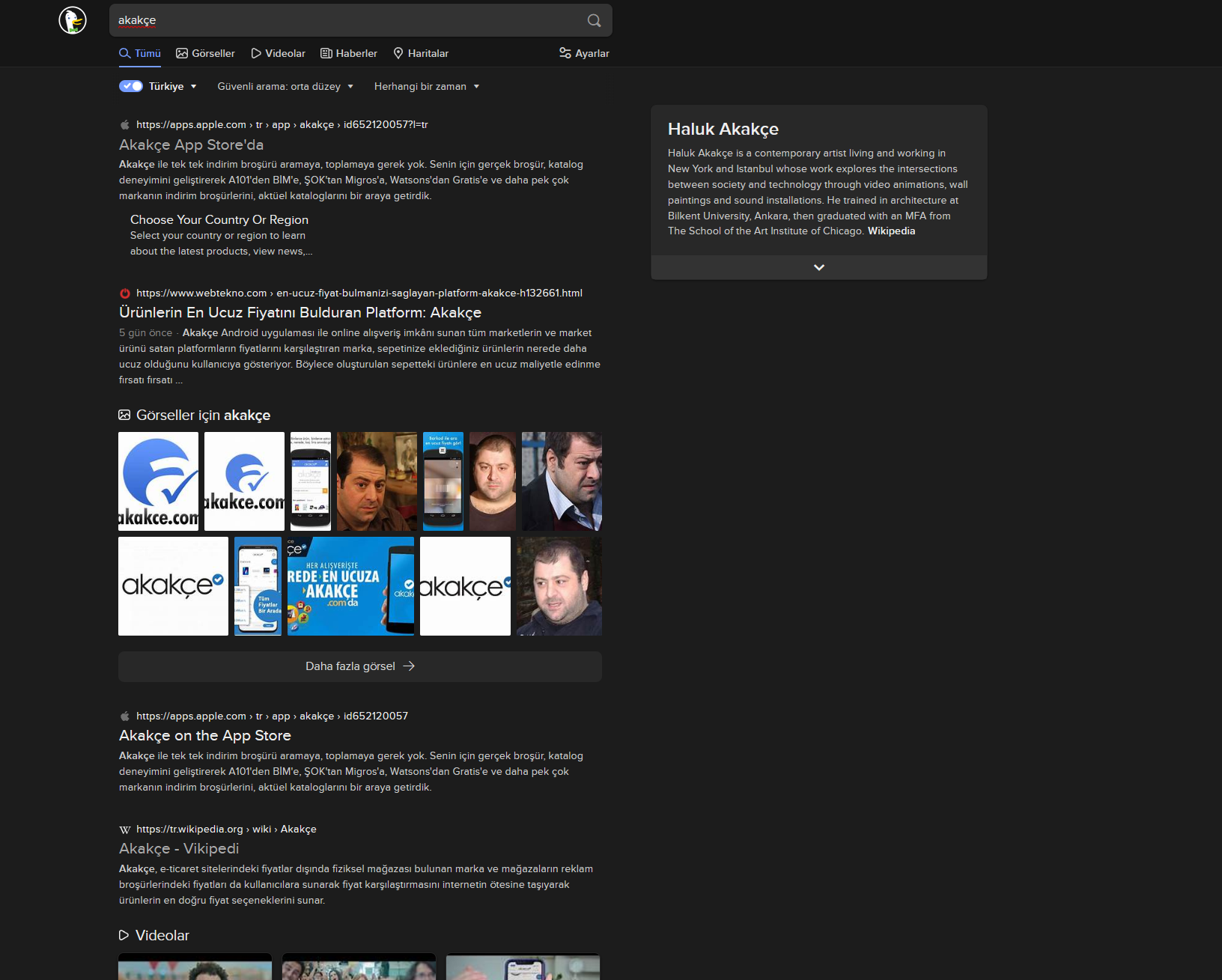Open the 'Akakçe - Vikipedi' result
The image size is (1222, 980).
coord(179,848)
